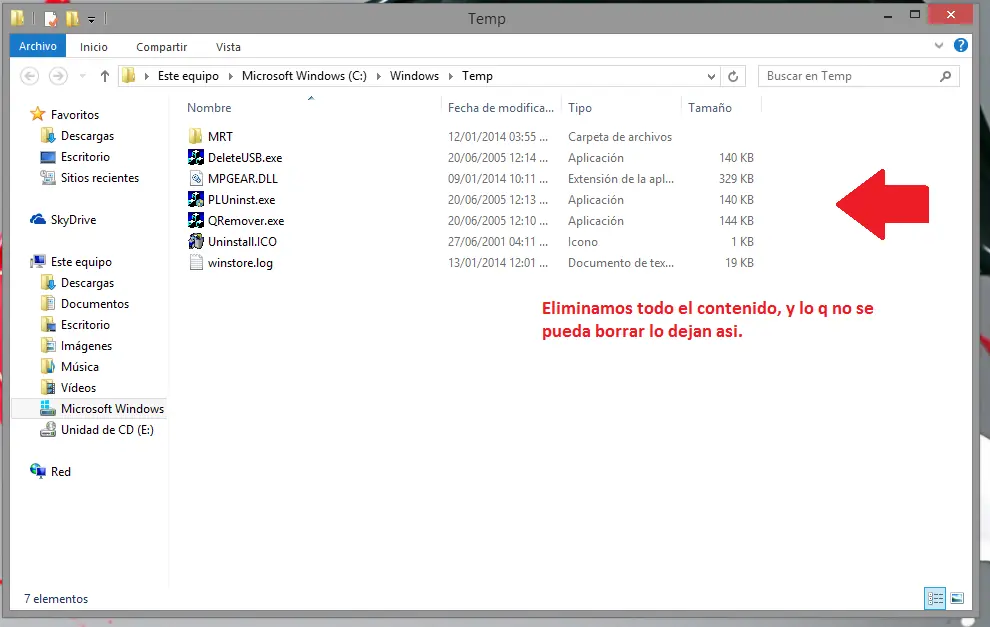This screenshot has width=990, height=627.
Task: Click the Forward navigation arrow
Action: pos(58,76)
